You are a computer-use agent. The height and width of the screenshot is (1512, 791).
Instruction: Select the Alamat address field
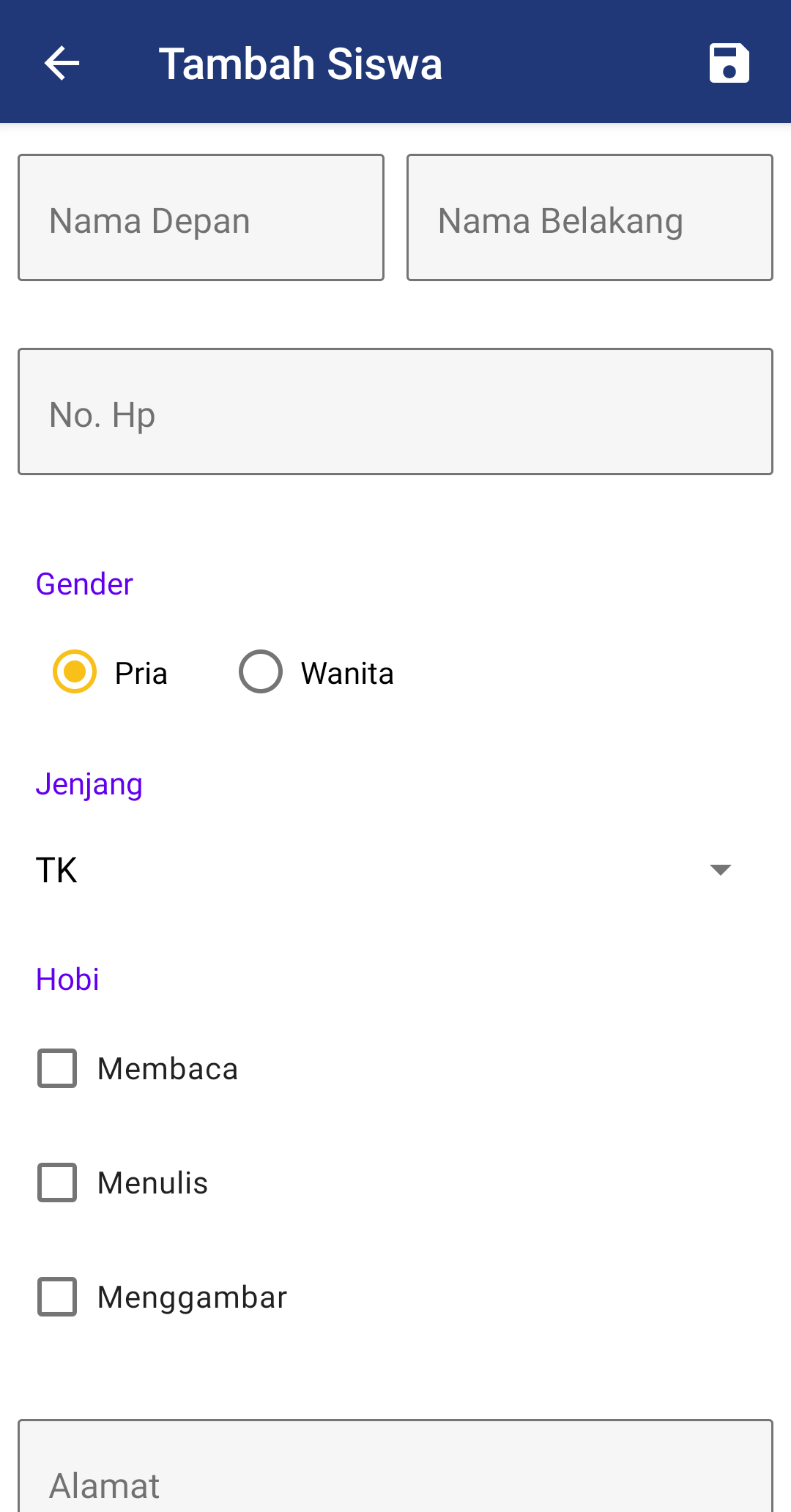(x=395, y=1472)
